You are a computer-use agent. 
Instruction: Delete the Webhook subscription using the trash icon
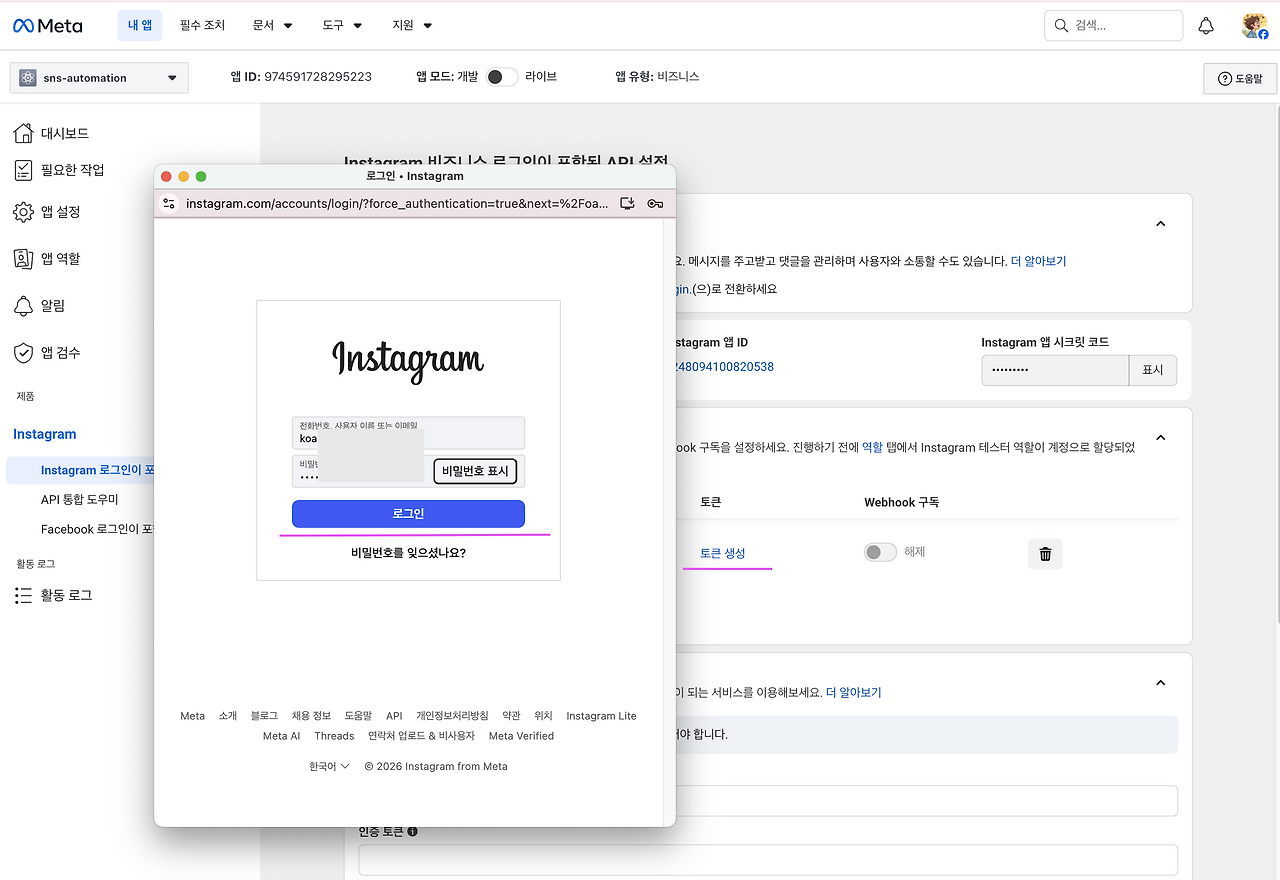pyautogui.click(x=1045, y=553)
